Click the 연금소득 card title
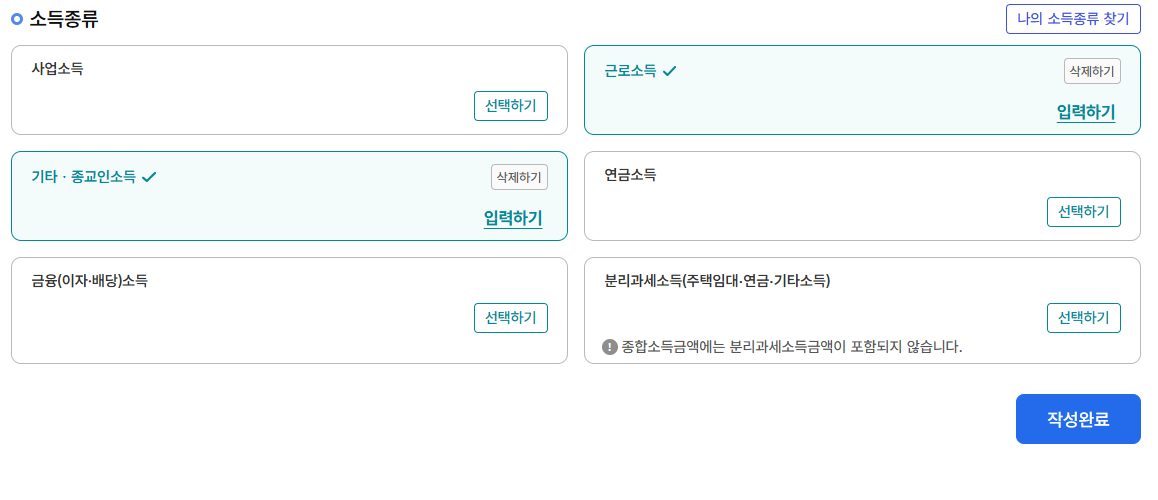The height and width of the screenshot is (500, 1158). click(630, 175)
